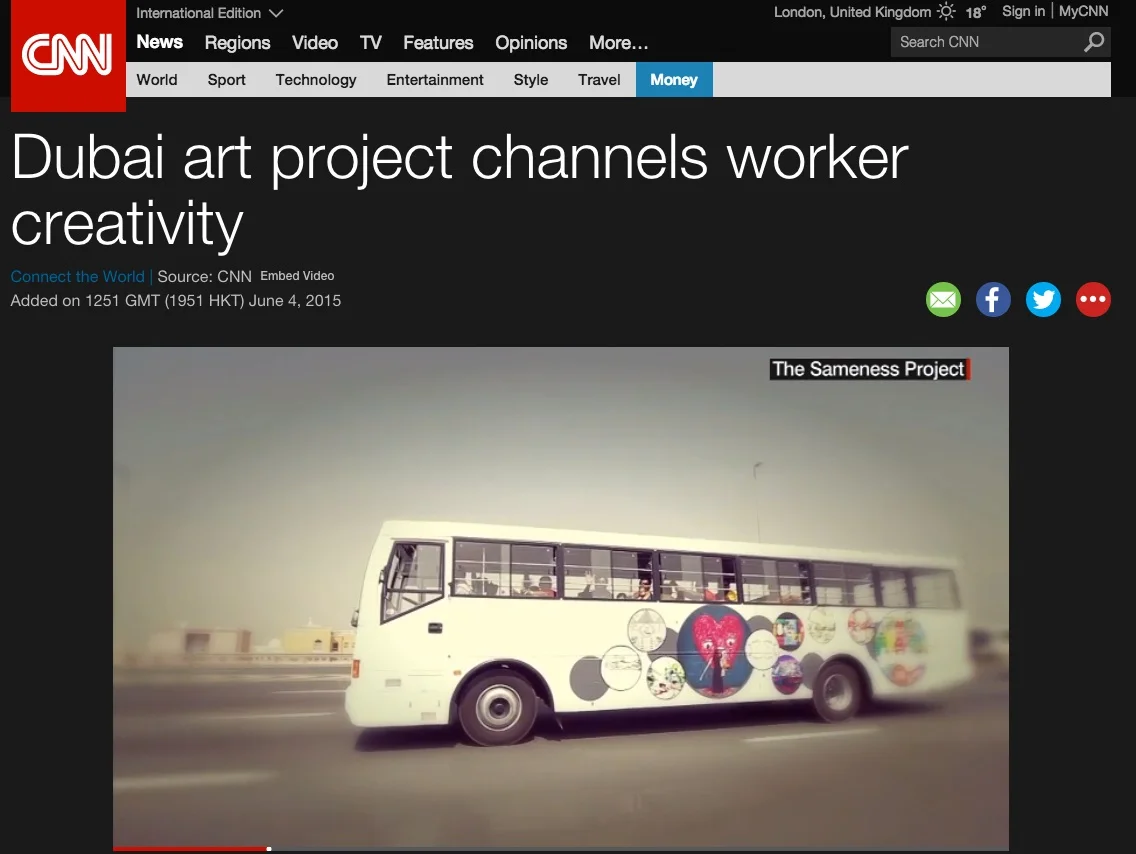Open the News menu item
Screen dimensions: 1136x854
pos(159,42)
